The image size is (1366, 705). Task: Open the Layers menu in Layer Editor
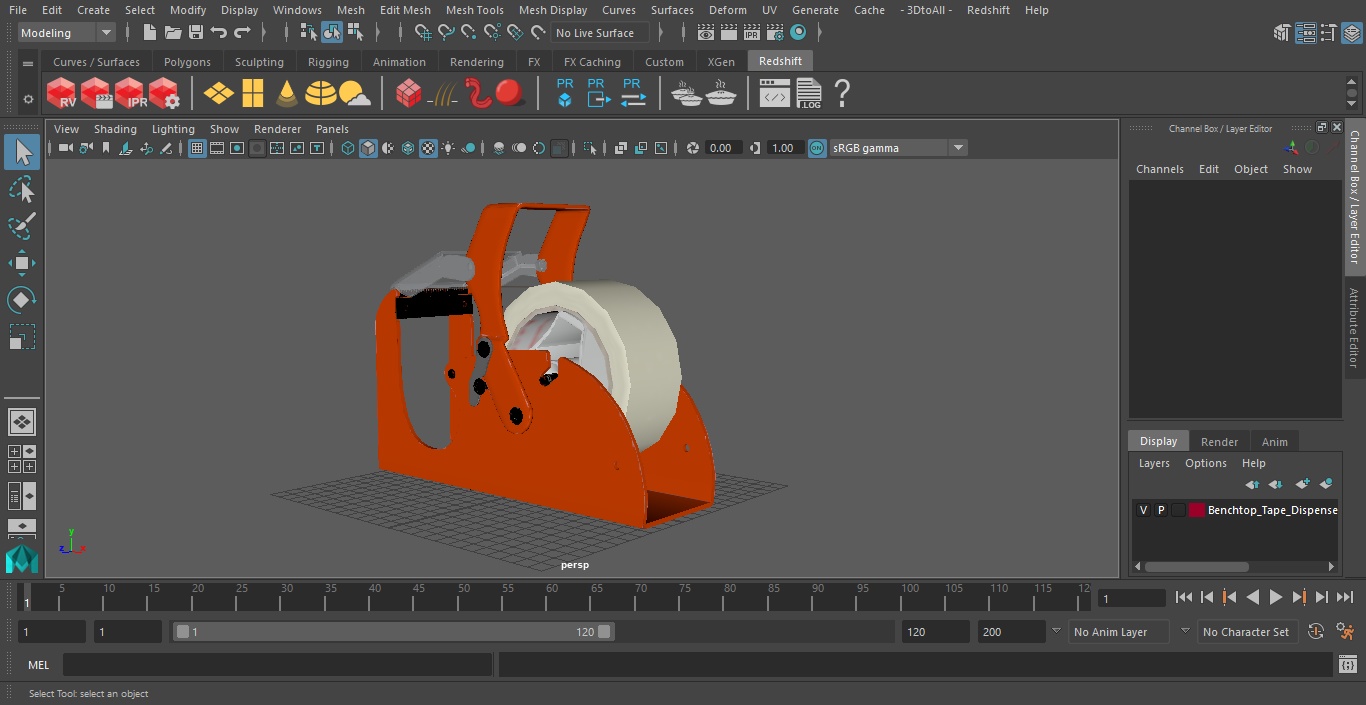click(1154, 463)
